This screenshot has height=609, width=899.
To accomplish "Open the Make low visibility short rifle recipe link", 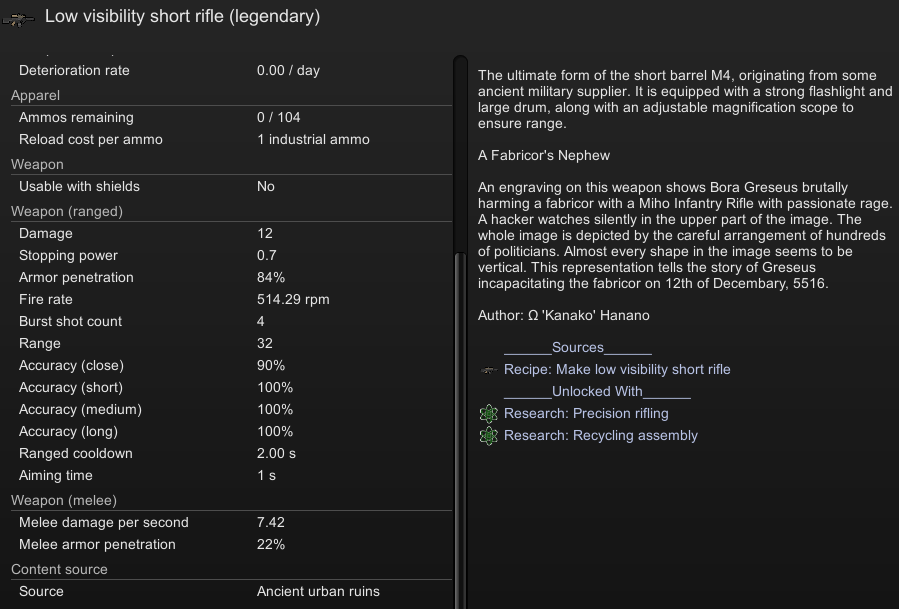I will pyautogui.click(x=617, y=369).
